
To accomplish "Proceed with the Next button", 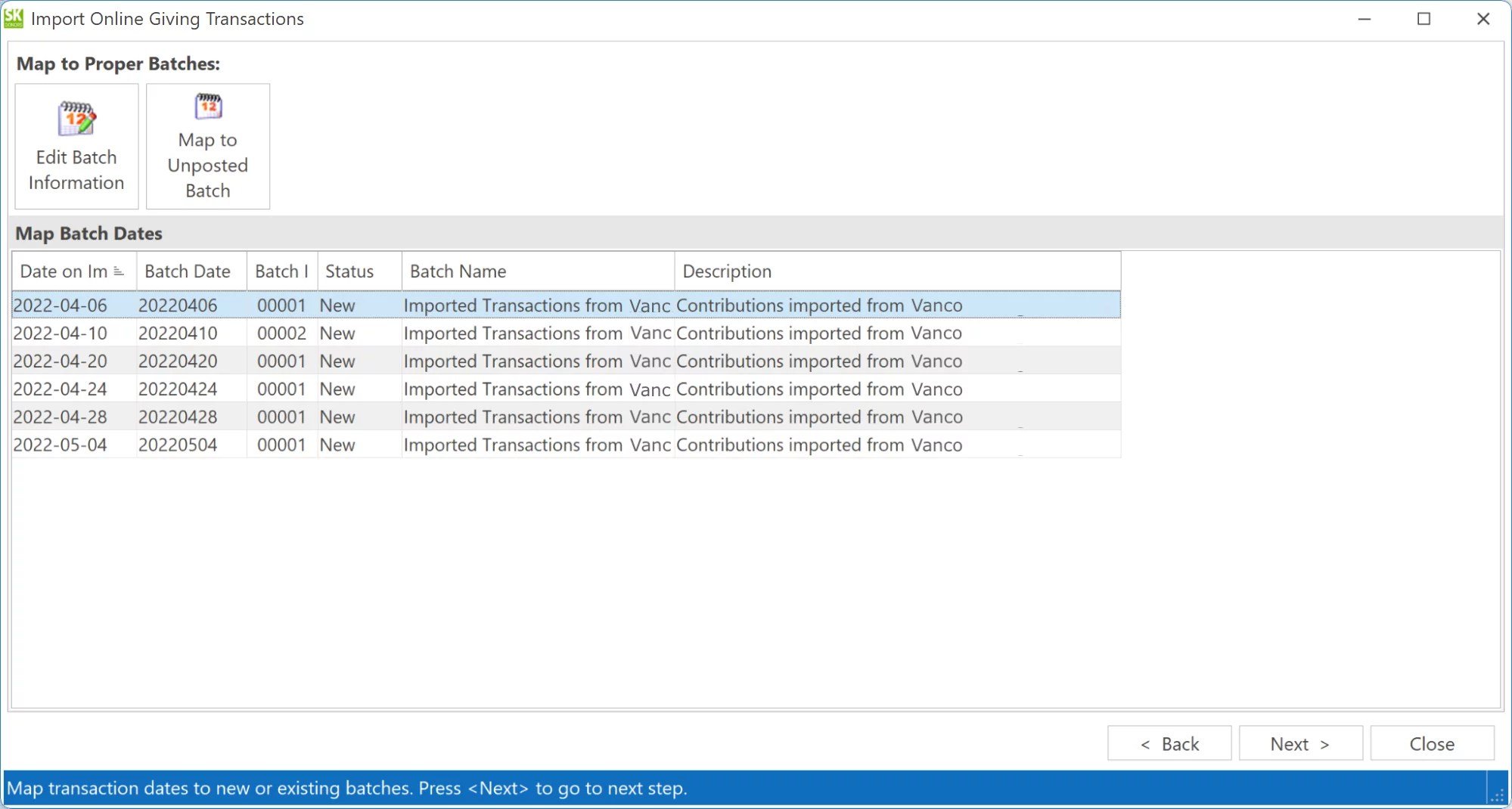I will (x=1301, y=744).
